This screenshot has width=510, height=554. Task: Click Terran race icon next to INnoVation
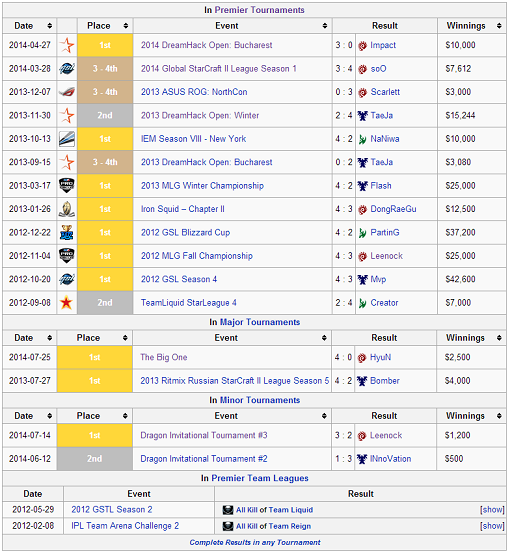(362, 459)
